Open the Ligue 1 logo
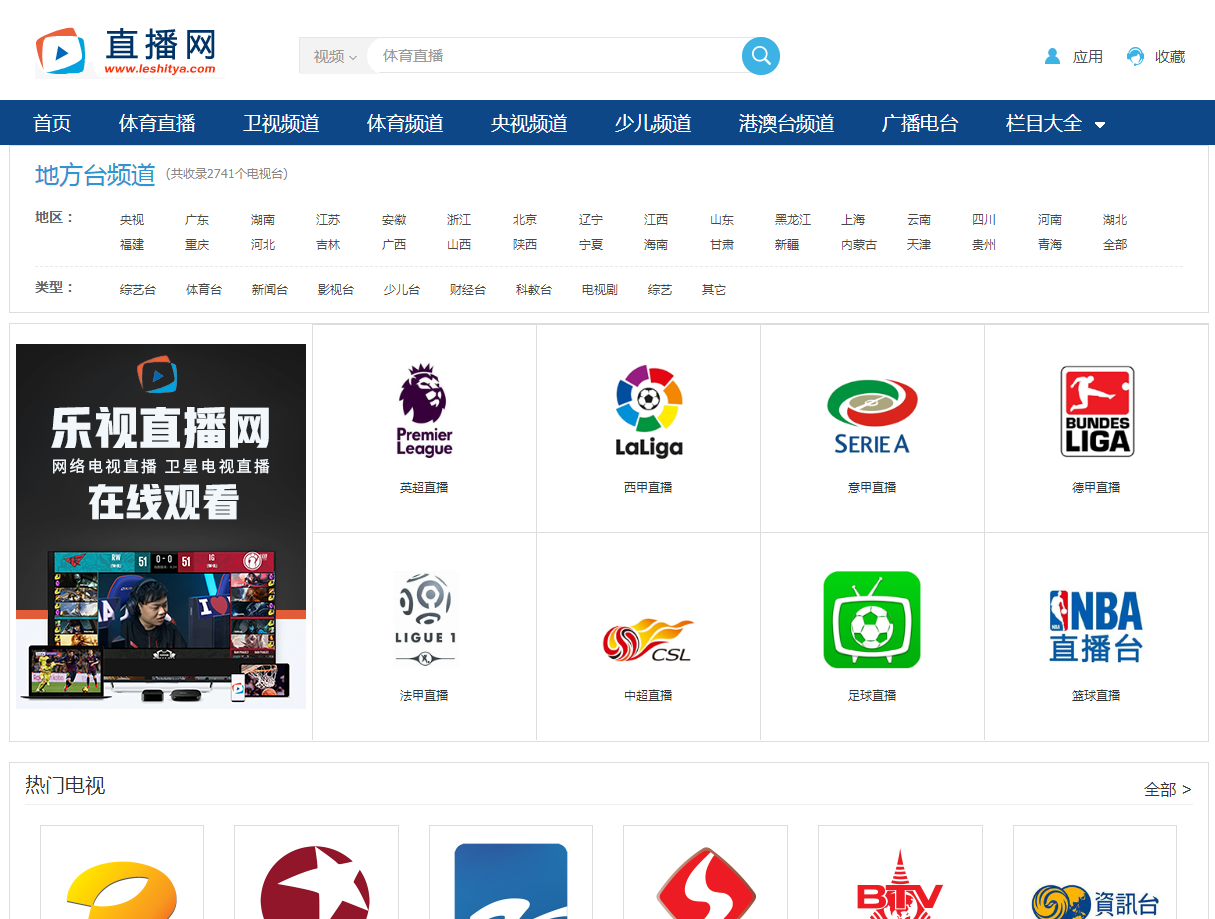This screenshot has width=1215, height=919. click(425, 618)
